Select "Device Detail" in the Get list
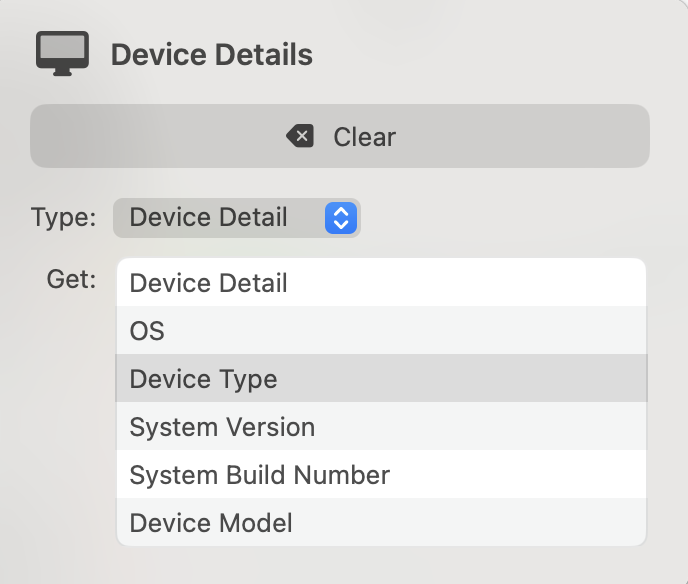The height and width of the screenshot is (584, 688). tap(208, 283)
